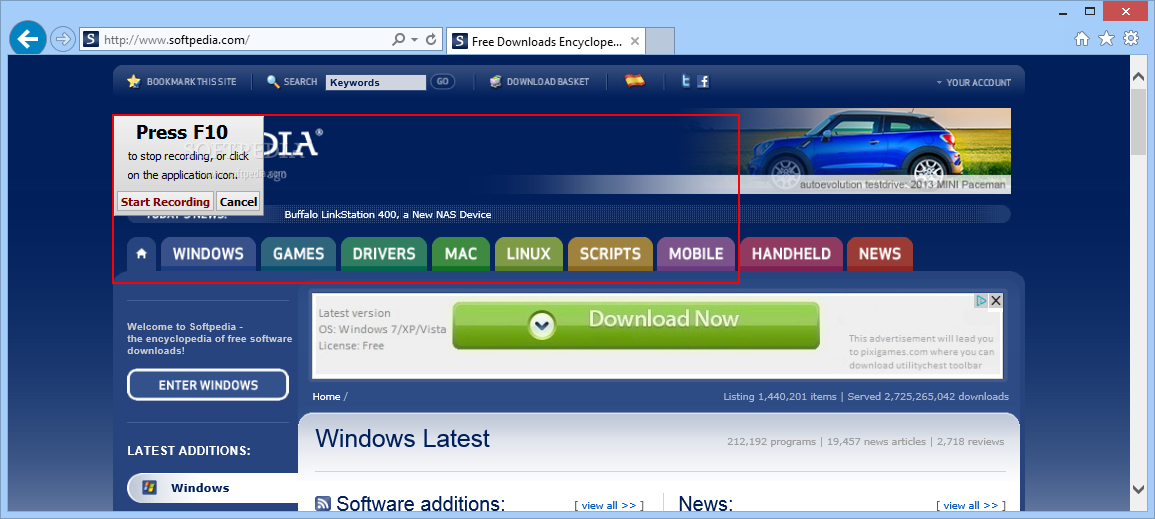Click the 'Listing 1,440,201 items' text
Viewport: 1155px width, 519px height.
pyautogui.click(x=780, y=396)
